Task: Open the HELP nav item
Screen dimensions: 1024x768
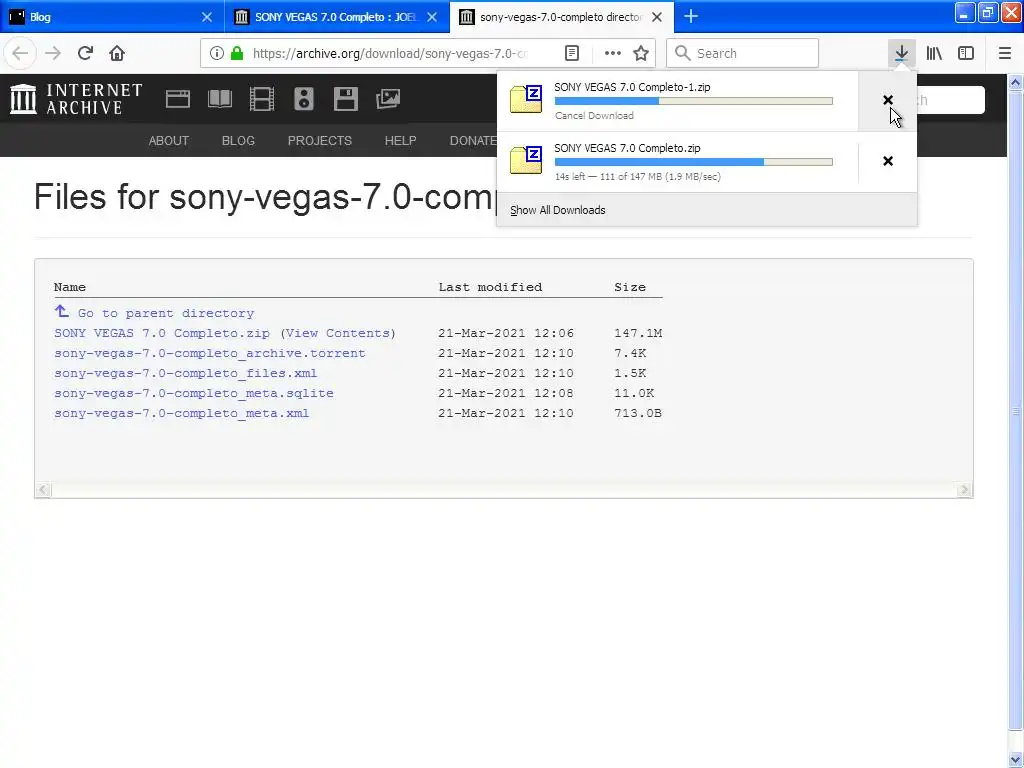Action: coord(400,140)
